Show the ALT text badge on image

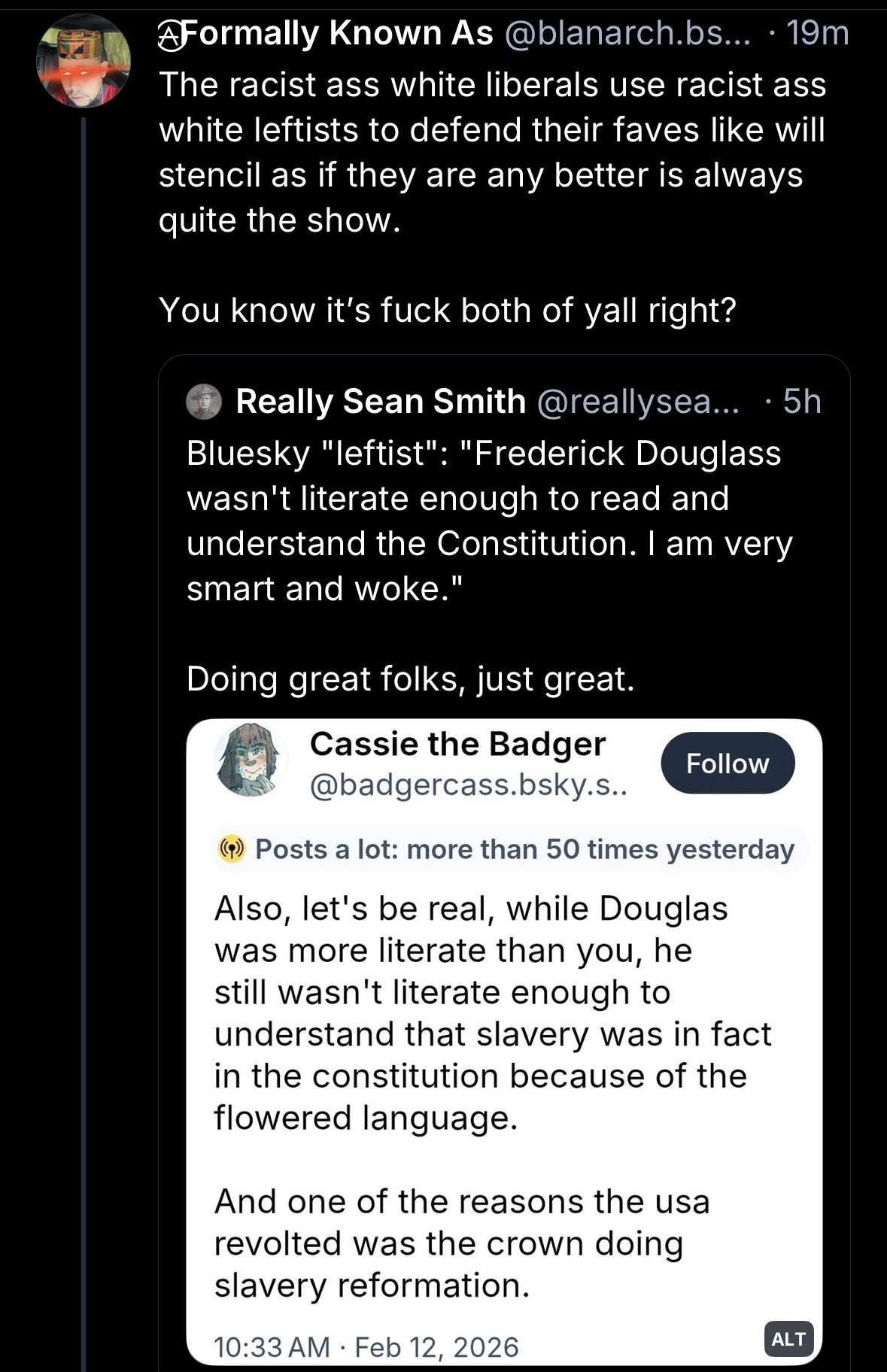pos(788,1338)
